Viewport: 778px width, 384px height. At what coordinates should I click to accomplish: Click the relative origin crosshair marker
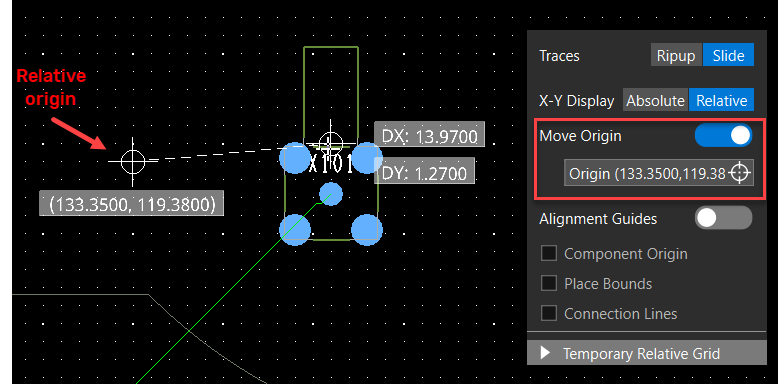133,161
